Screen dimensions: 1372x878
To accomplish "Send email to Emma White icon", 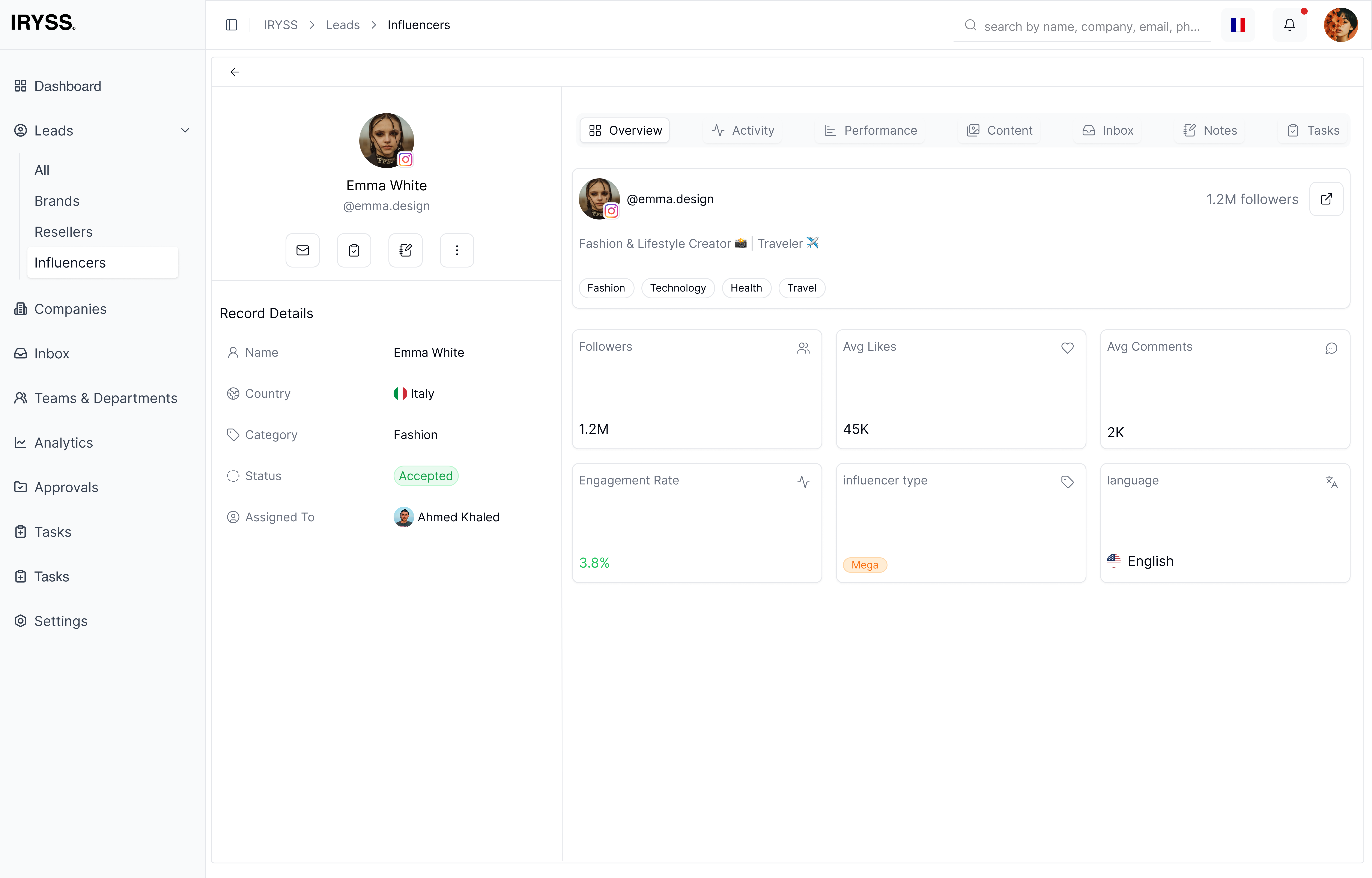I will click(303, 250).
